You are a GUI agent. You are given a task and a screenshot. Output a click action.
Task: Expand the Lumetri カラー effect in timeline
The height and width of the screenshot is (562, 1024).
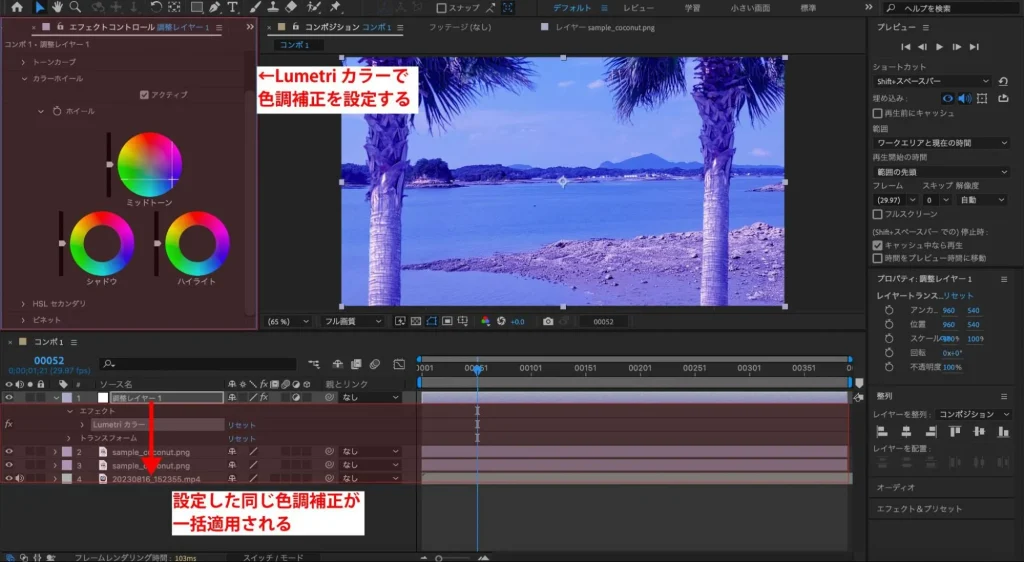[82, 425]
